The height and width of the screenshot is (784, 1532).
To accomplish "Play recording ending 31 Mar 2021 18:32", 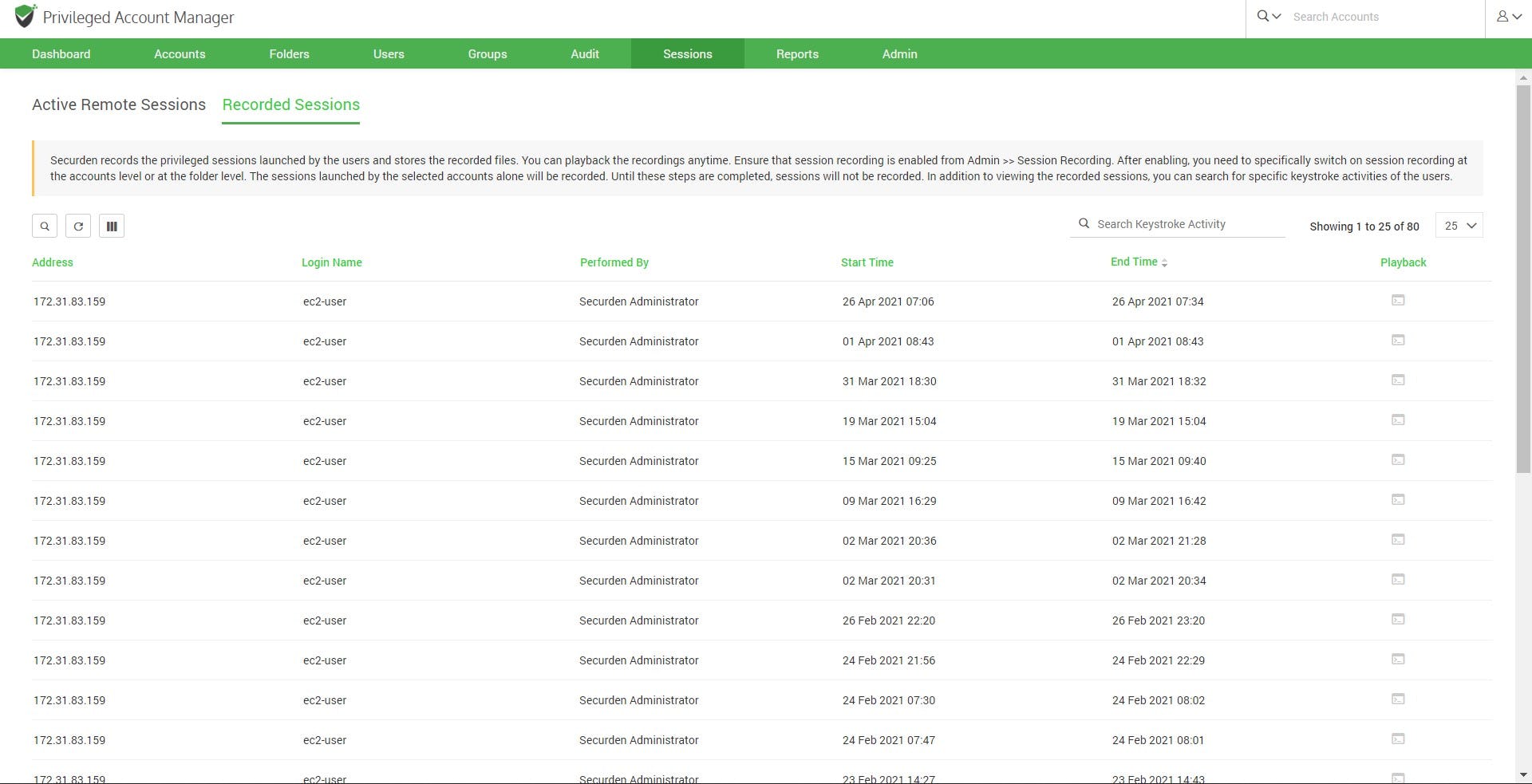I will click(x=1398, y=380).
